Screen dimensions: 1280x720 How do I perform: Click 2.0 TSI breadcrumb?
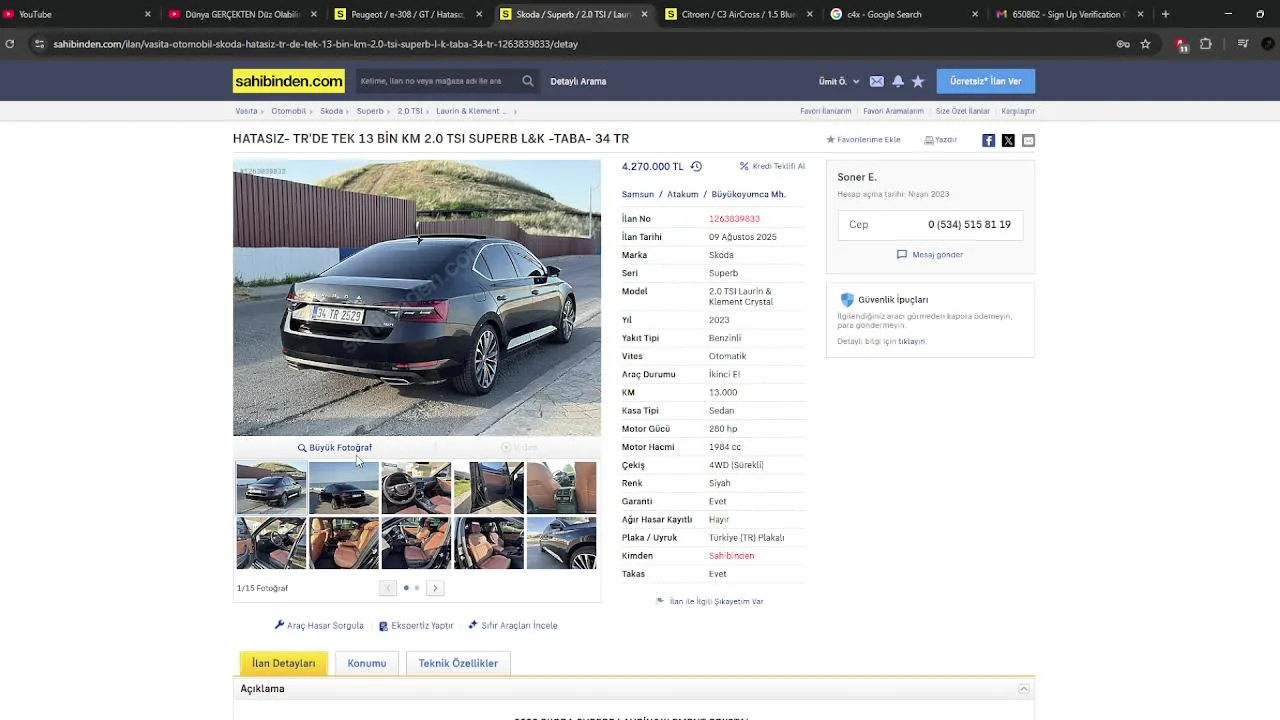(x=409, y=111)
